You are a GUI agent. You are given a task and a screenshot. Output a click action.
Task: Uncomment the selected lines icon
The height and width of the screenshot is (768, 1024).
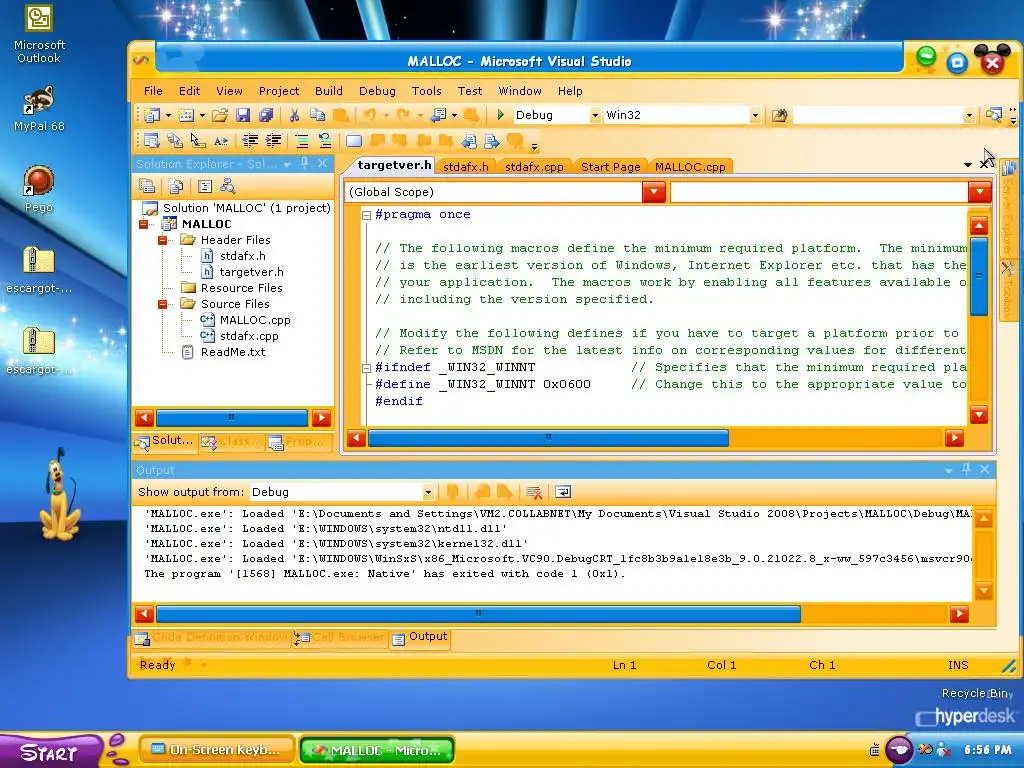pos(325,140)
